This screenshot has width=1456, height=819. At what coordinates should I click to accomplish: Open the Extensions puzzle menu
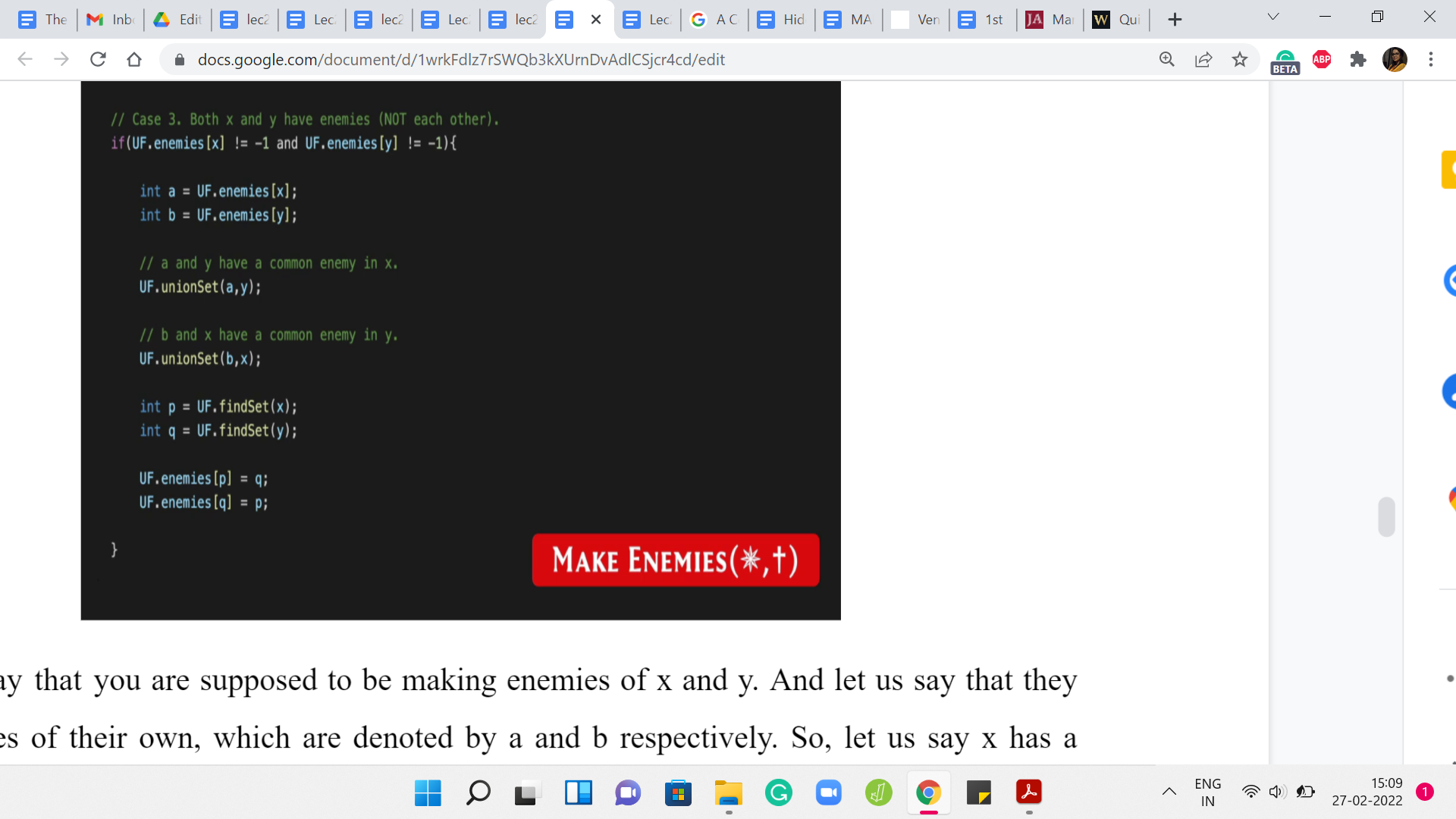tap(1358, 59)
